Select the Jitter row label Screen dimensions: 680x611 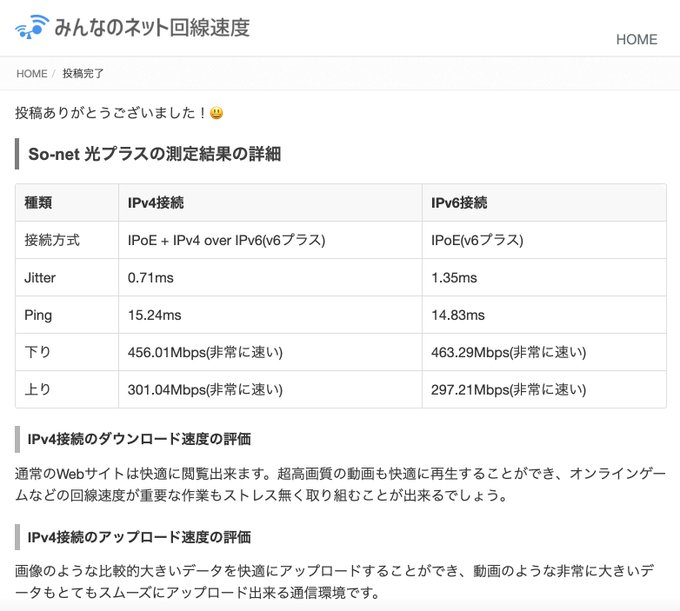tap(40, 278)
